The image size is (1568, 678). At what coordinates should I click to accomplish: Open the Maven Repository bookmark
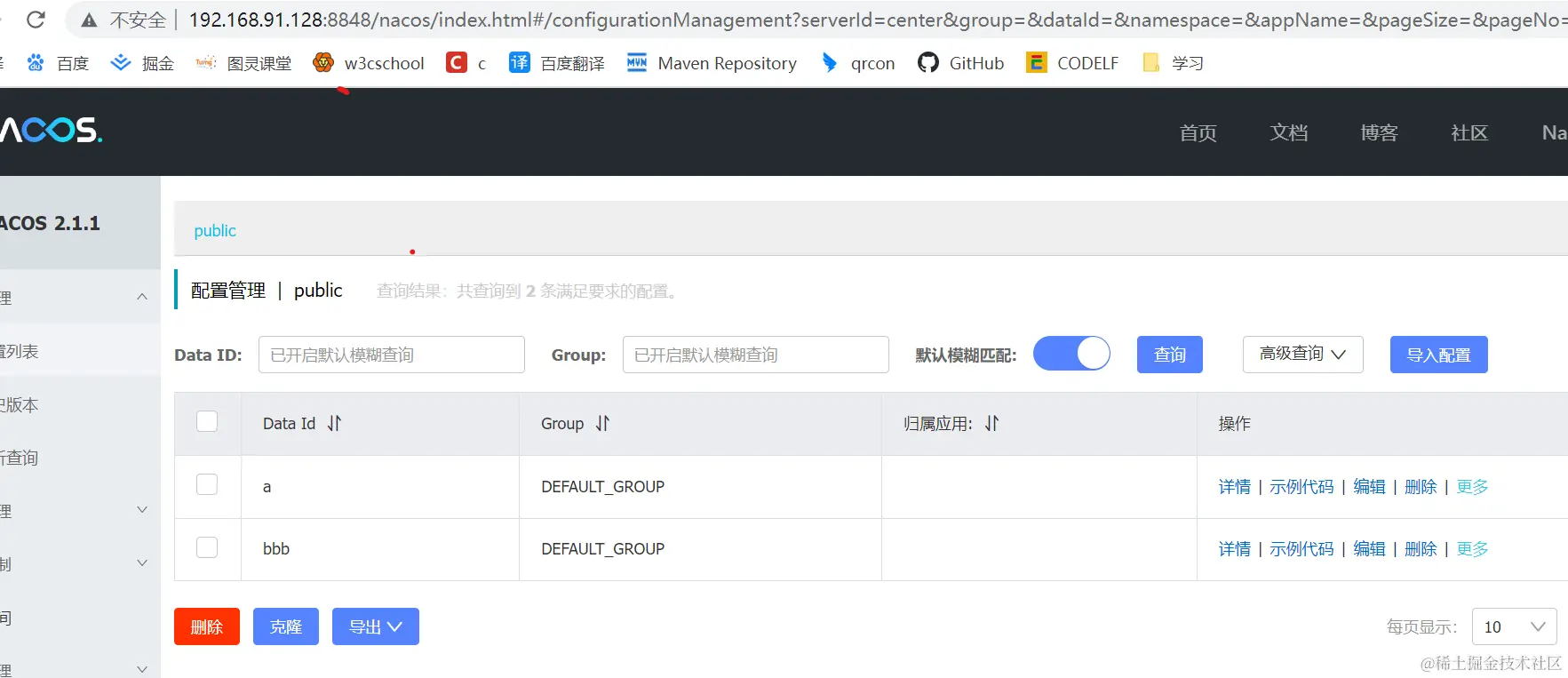712,63
